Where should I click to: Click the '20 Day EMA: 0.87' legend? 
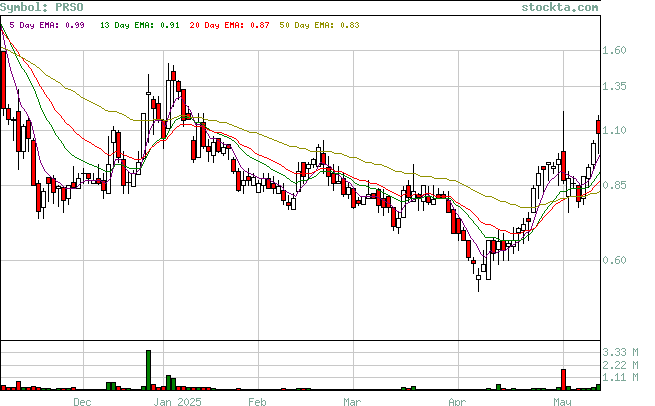coord(229,25)
